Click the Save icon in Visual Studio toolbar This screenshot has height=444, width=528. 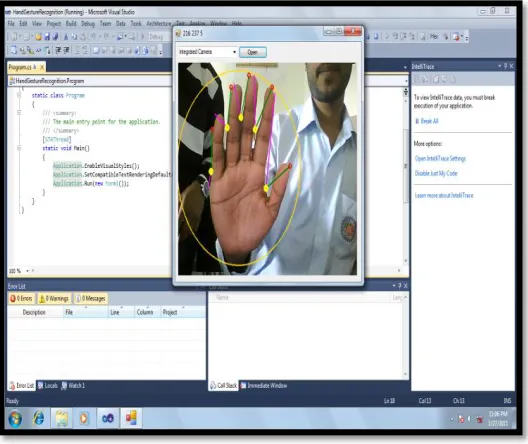pyautogui.click(x=47, y=37)
